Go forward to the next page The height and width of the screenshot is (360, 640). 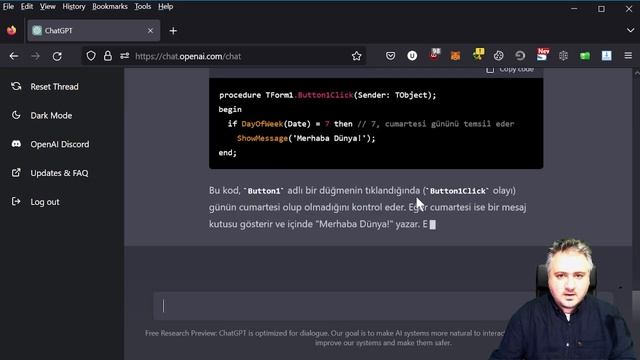click(x=36, y=56)
